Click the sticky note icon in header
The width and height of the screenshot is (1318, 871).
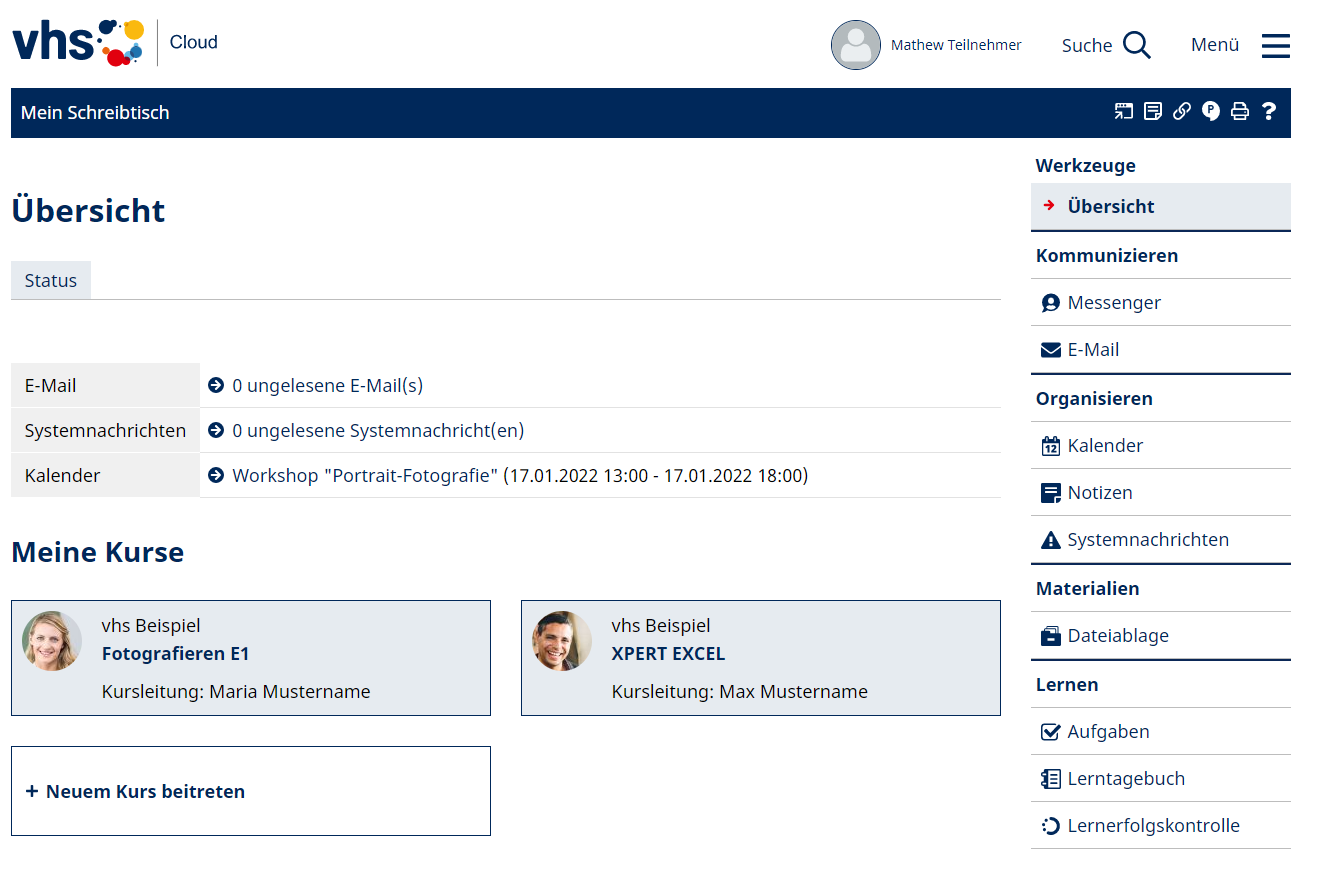point(1153,112)
